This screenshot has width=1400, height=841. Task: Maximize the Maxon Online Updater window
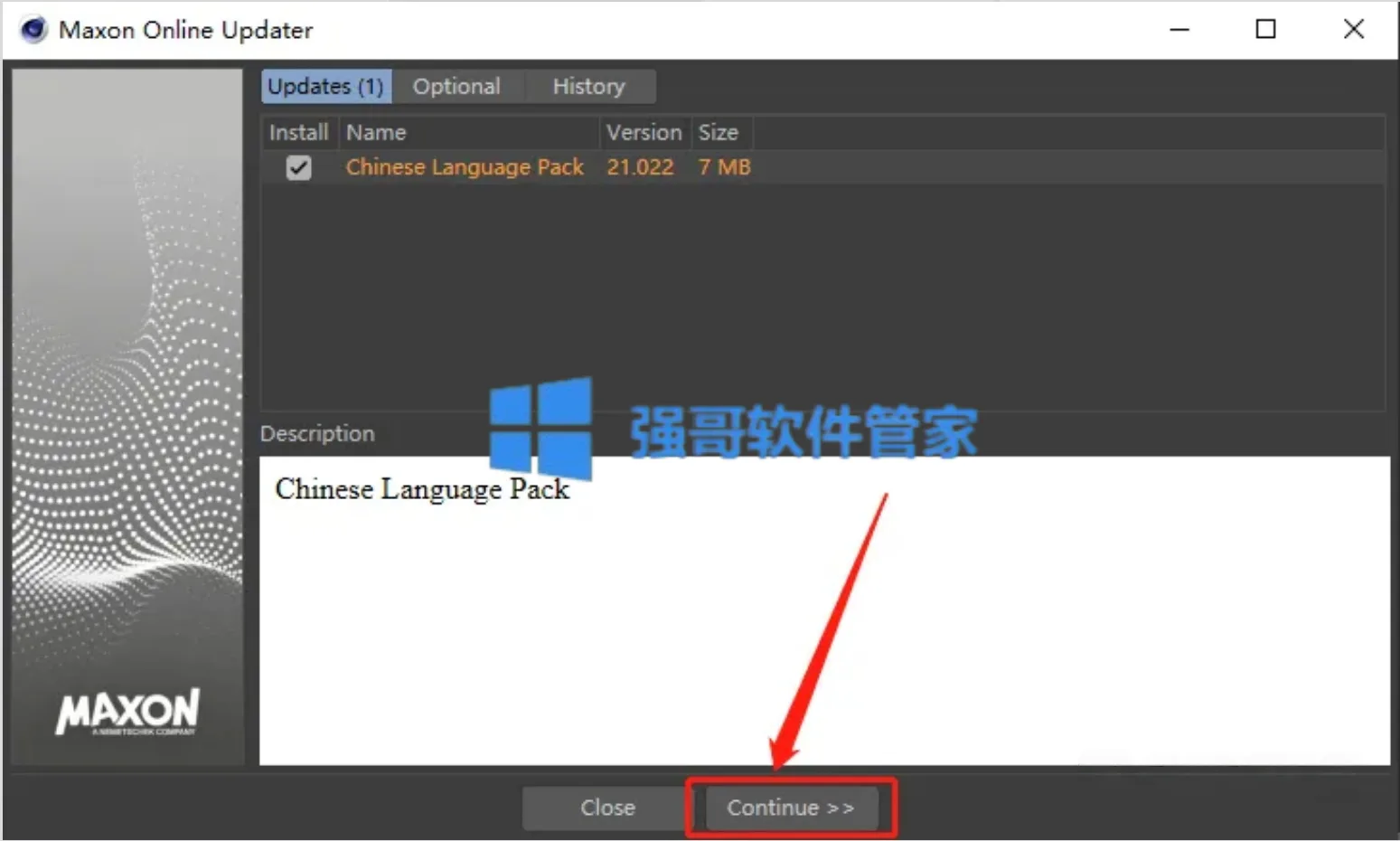[1266, 30]
